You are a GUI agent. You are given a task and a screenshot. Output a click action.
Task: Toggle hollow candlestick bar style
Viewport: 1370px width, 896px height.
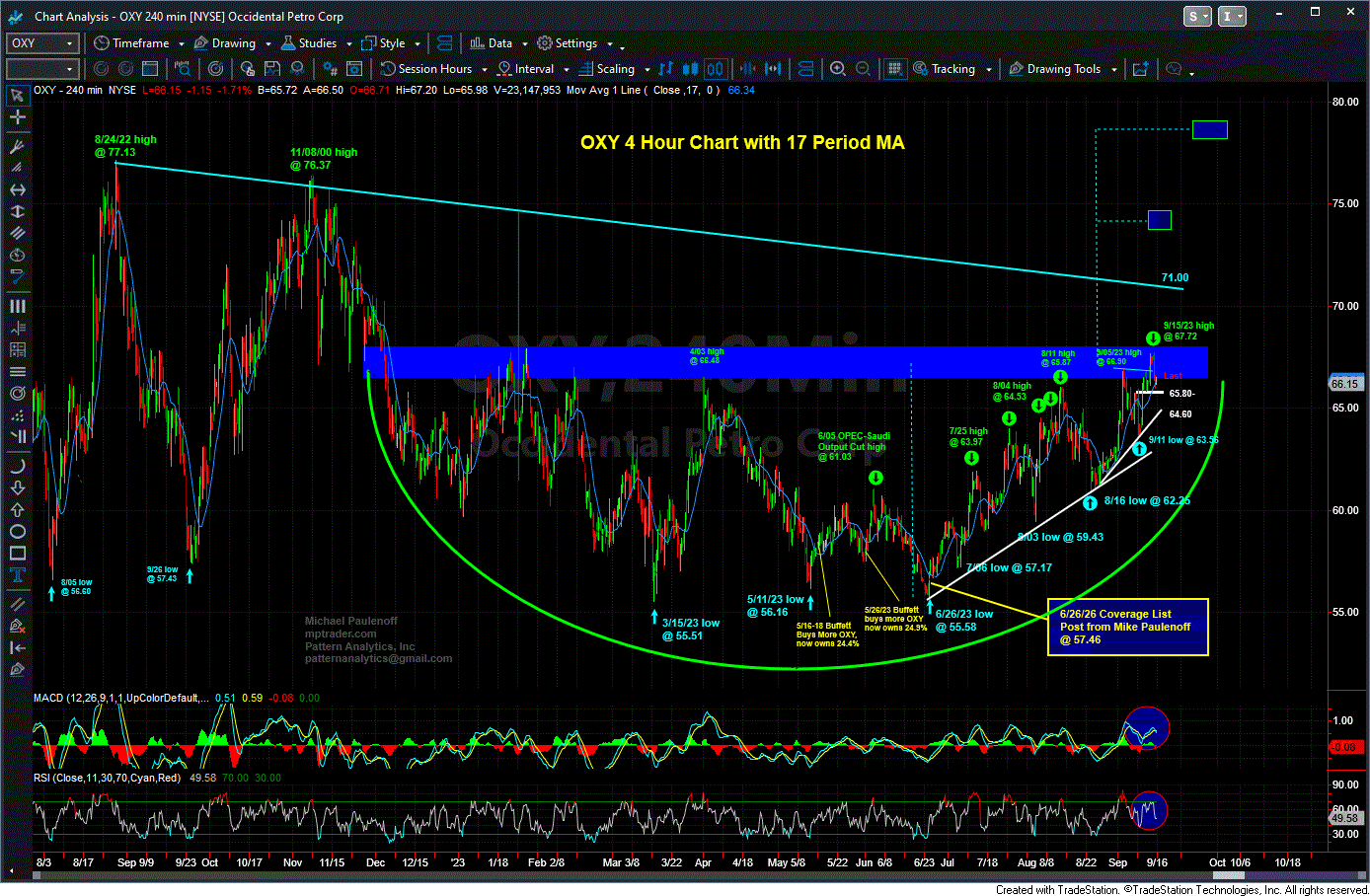click(716, 69)
